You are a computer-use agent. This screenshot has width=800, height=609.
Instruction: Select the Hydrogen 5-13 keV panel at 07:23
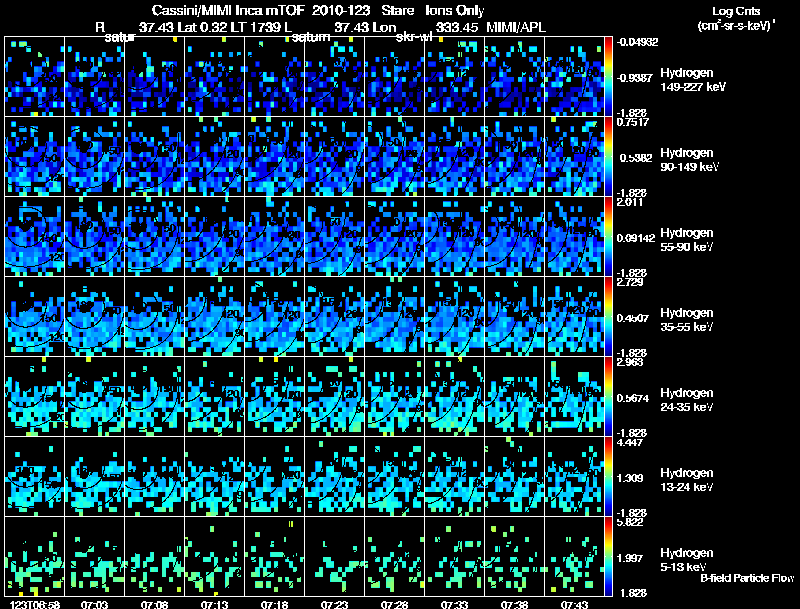[335, 556]
